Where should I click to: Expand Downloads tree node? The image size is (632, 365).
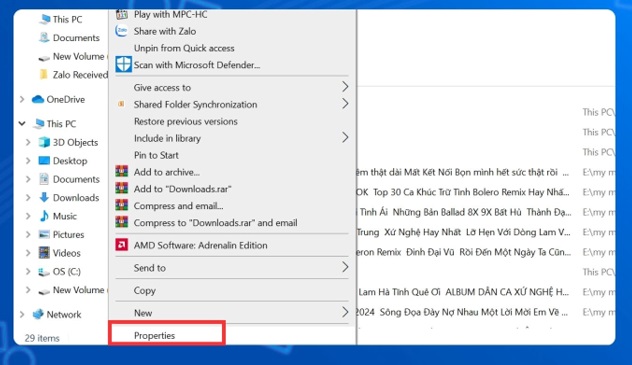tap(28, 198)
